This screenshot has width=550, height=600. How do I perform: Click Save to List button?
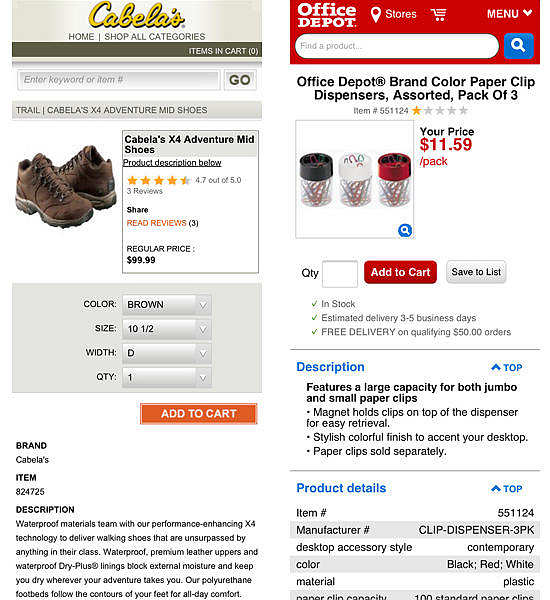(476, 272)
